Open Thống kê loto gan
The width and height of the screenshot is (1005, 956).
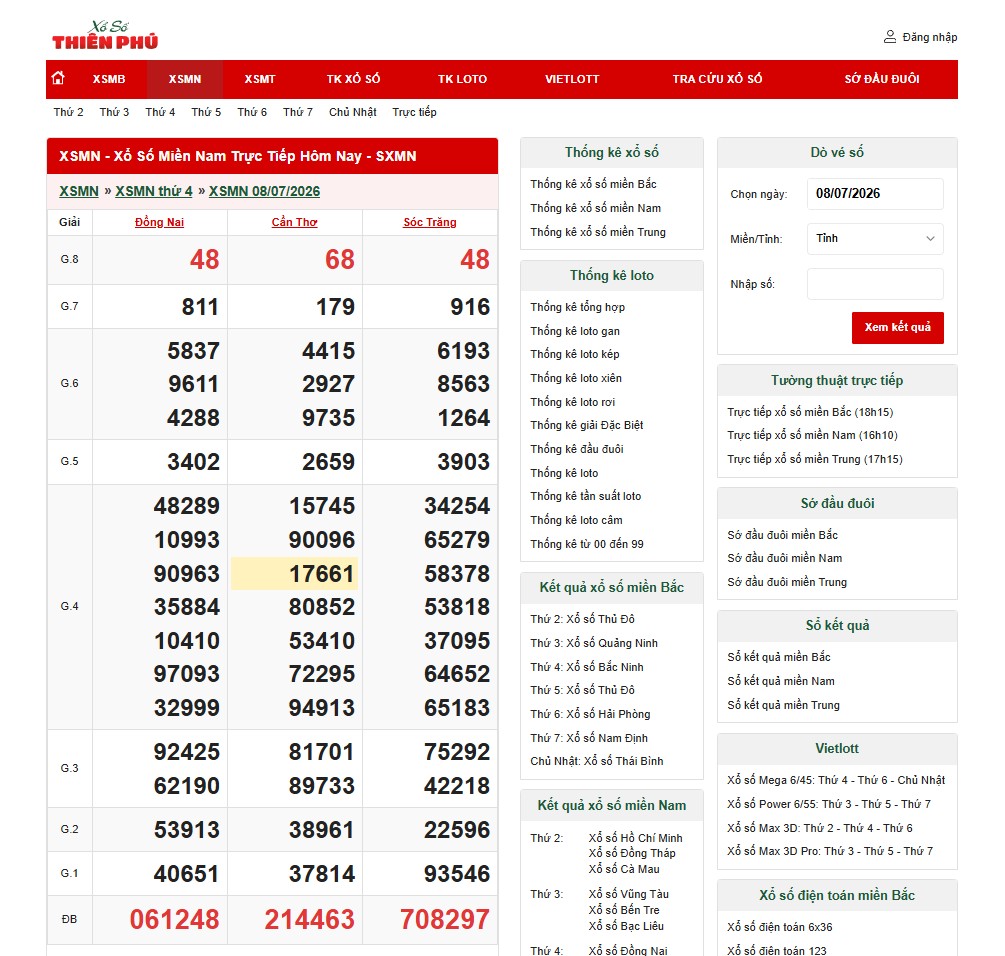coord(574,331)
